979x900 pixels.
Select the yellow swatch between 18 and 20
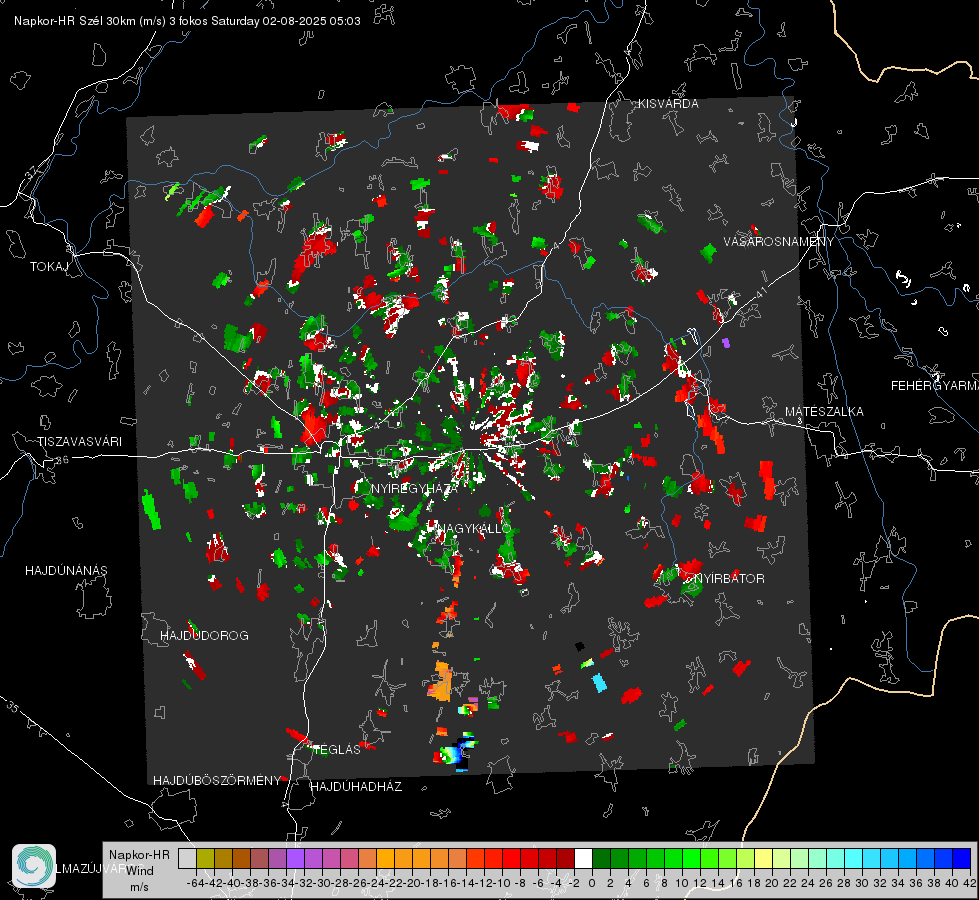click(x=764, y=858)
